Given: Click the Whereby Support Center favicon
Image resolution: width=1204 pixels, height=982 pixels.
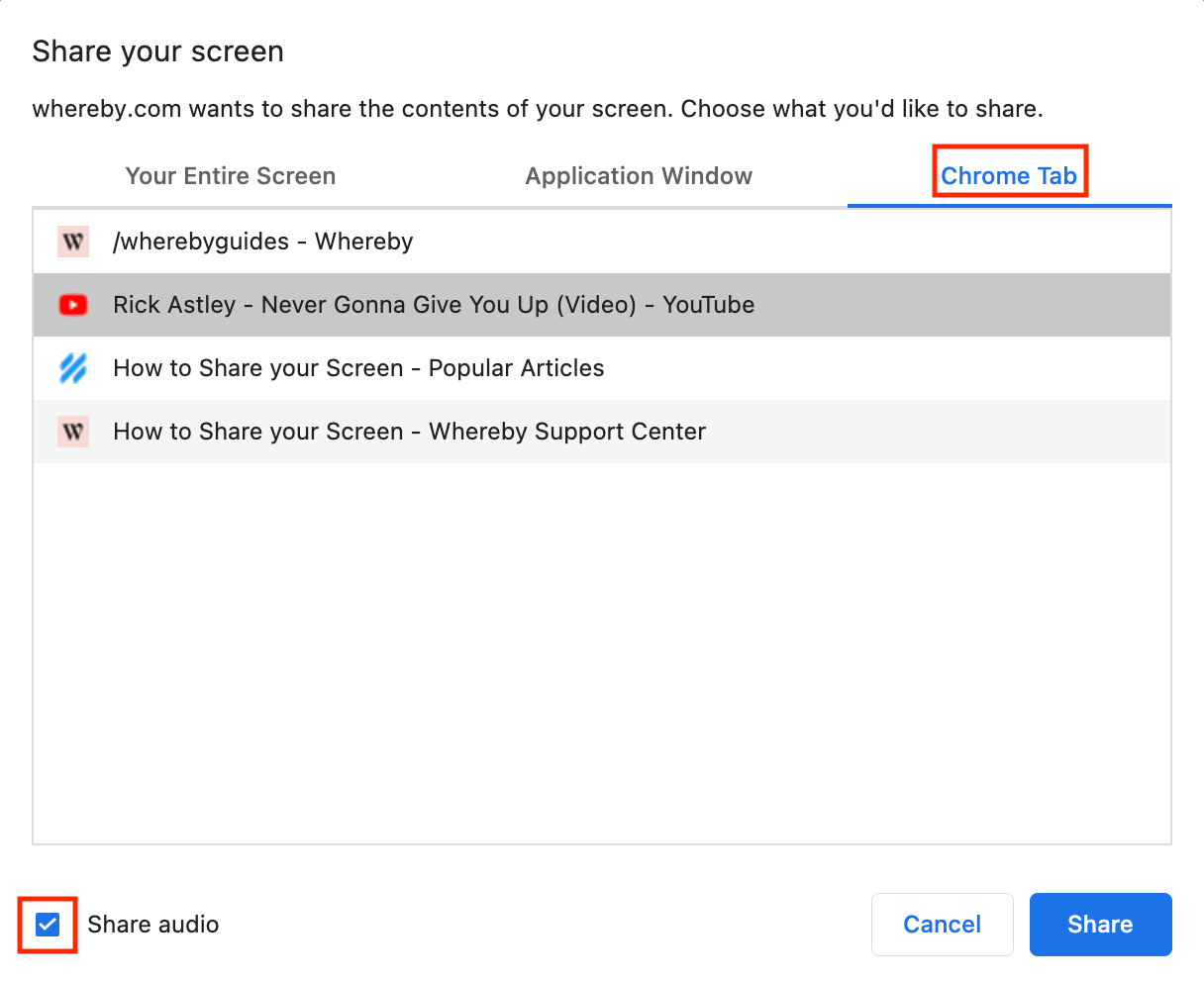Looking at the screenshot, I should (73, 432).
